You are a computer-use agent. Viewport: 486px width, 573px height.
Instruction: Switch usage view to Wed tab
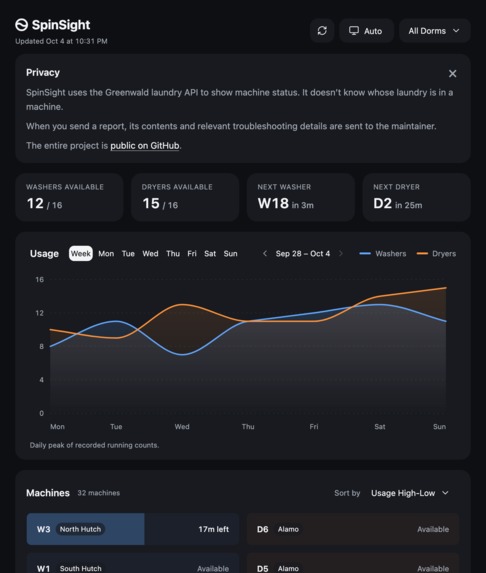pyautogui.click(x=150, y=254)
